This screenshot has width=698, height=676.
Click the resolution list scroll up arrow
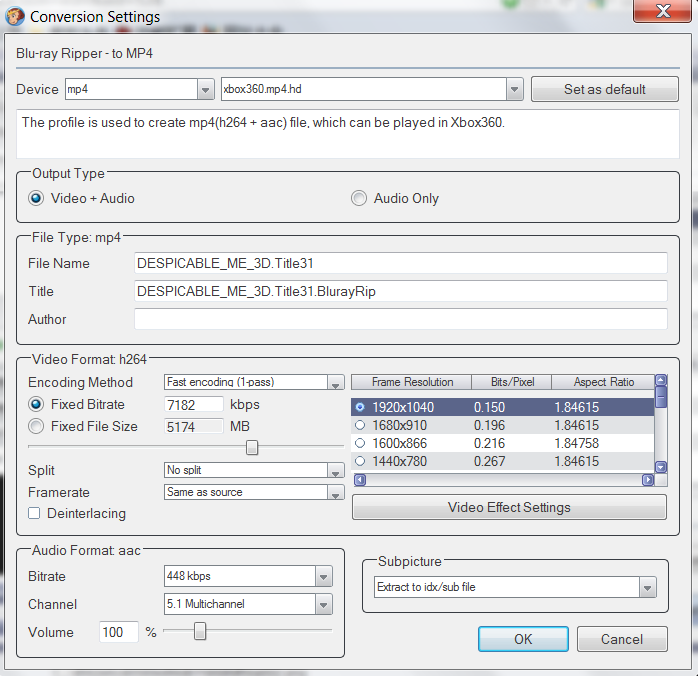pos(661,380)
